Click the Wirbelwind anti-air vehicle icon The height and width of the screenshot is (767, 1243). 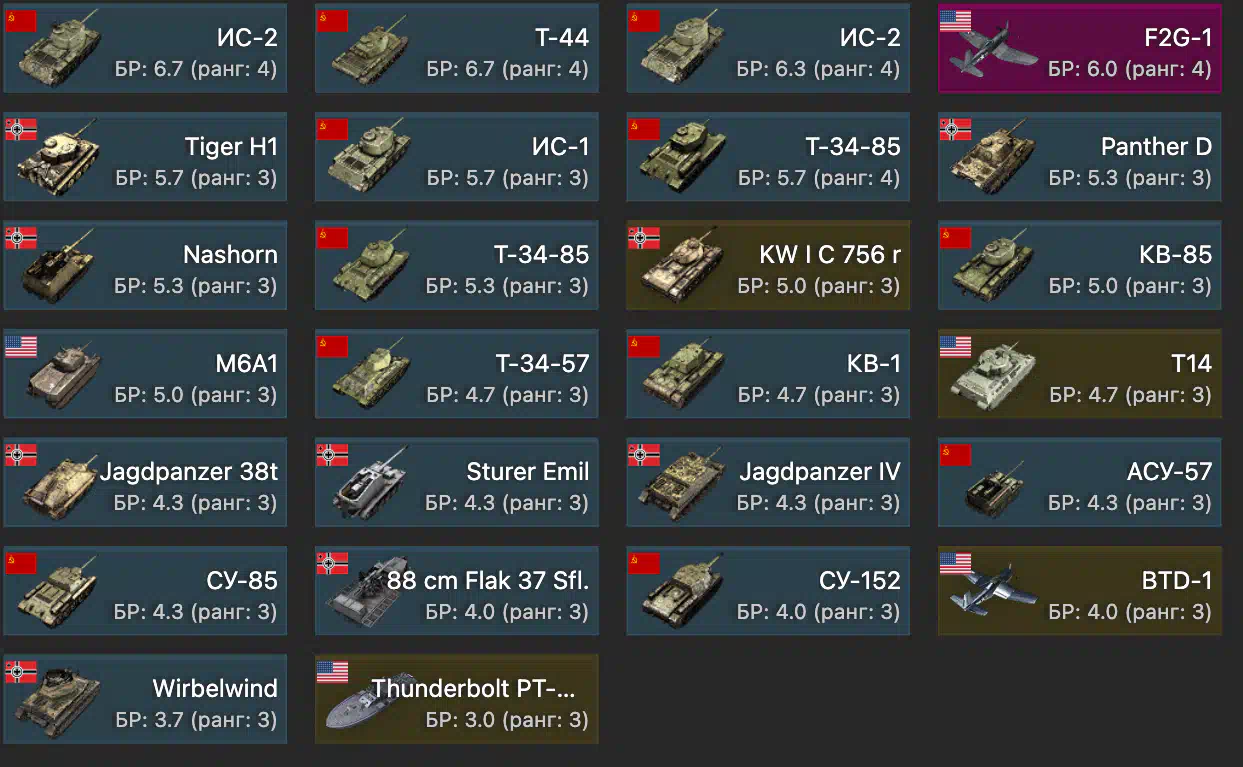[56, 700]
